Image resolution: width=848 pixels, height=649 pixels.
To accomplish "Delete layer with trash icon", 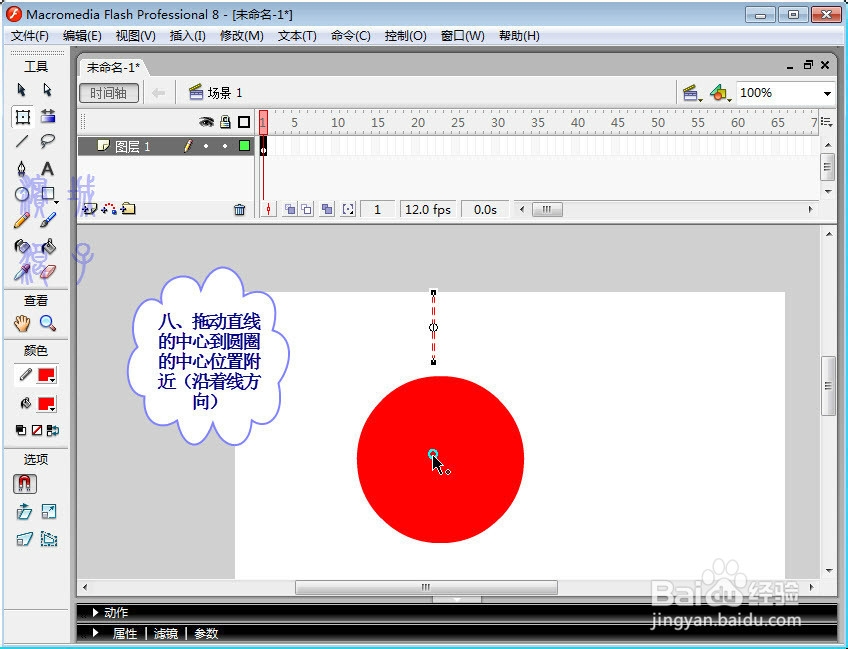I will click(240, 209).
